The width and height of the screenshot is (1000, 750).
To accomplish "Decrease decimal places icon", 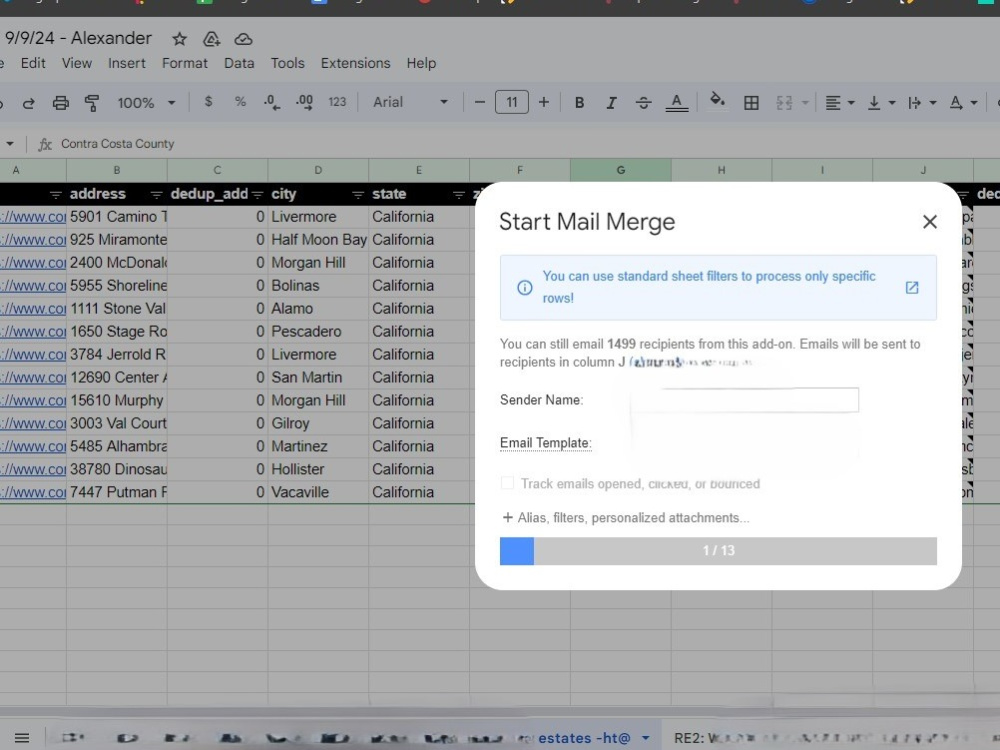I will 272,102.
